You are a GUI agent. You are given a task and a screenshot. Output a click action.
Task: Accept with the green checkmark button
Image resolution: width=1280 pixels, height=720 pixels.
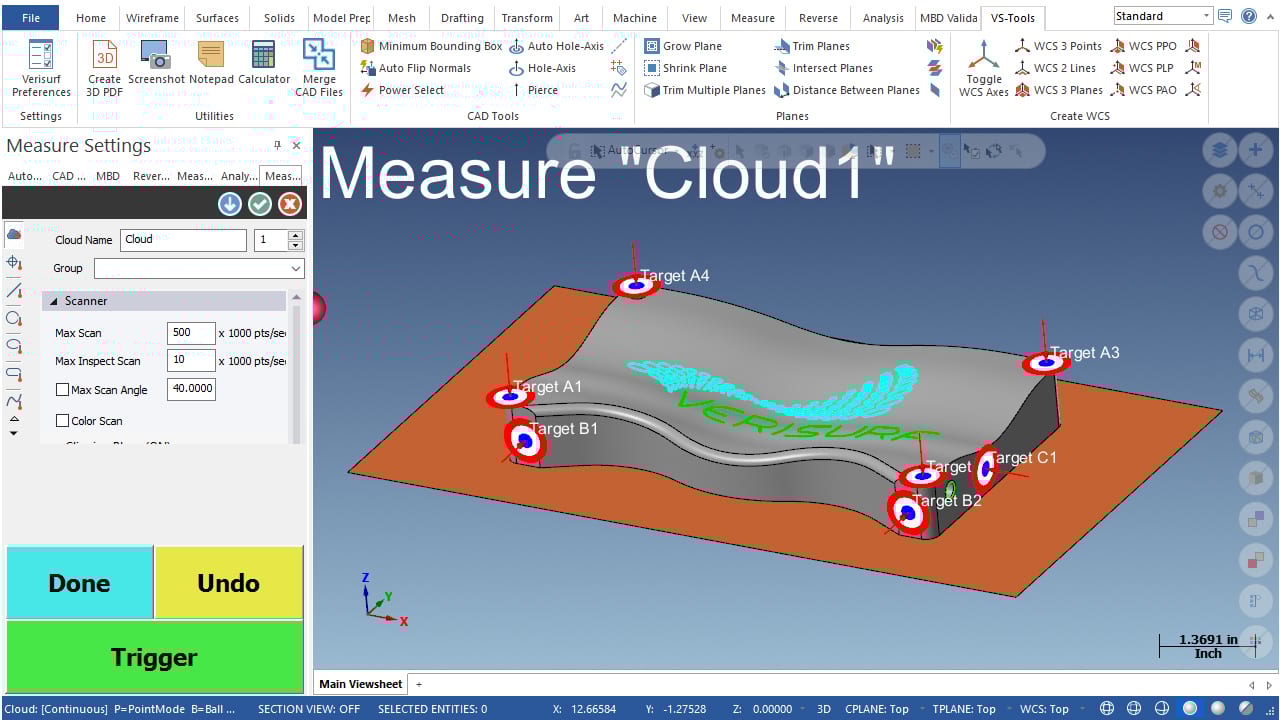tap(260, 204)
